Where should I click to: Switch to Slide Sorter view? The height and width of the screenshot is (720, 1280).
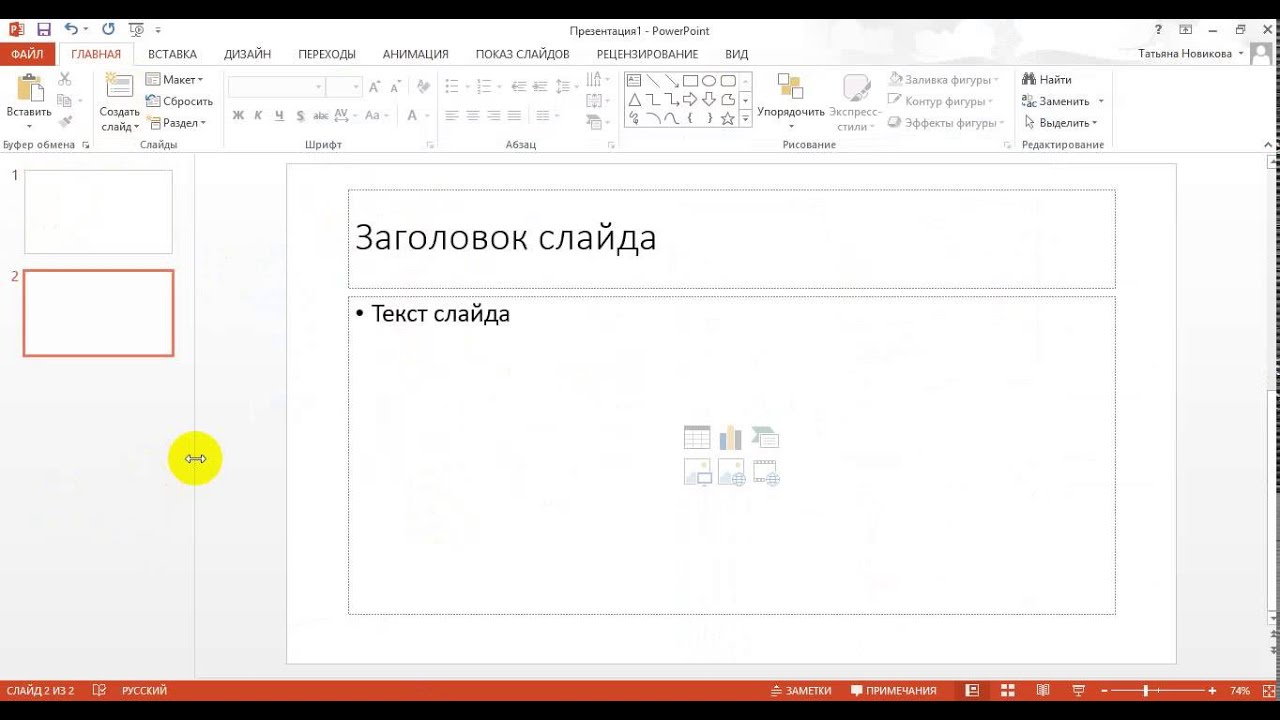(1008, 690)
